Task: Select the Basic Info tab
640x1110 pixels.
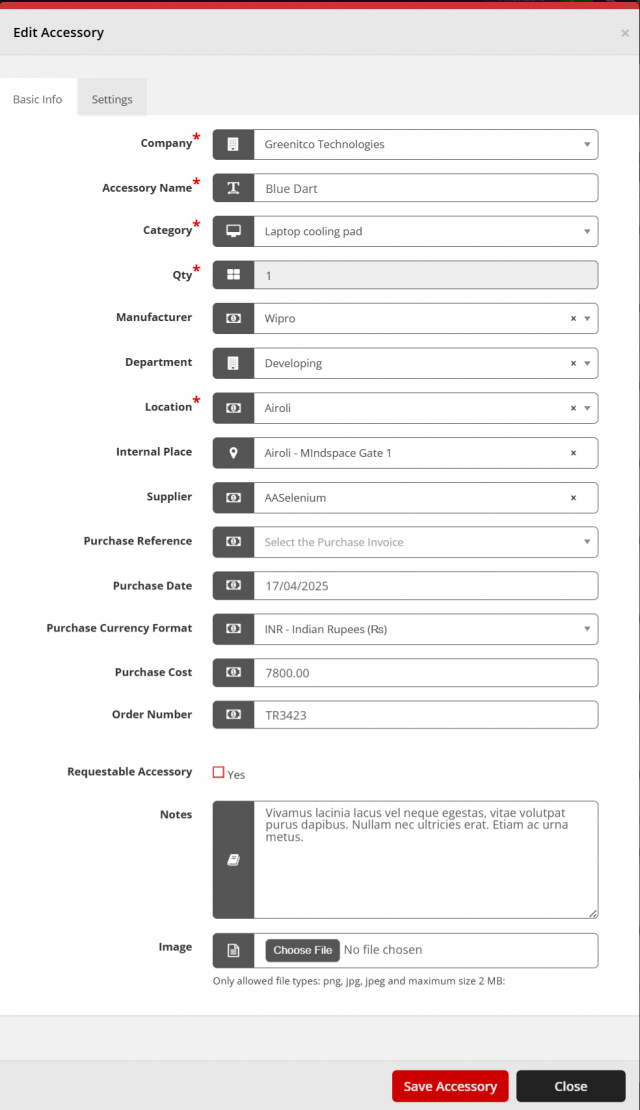Action: pos(38,99)
